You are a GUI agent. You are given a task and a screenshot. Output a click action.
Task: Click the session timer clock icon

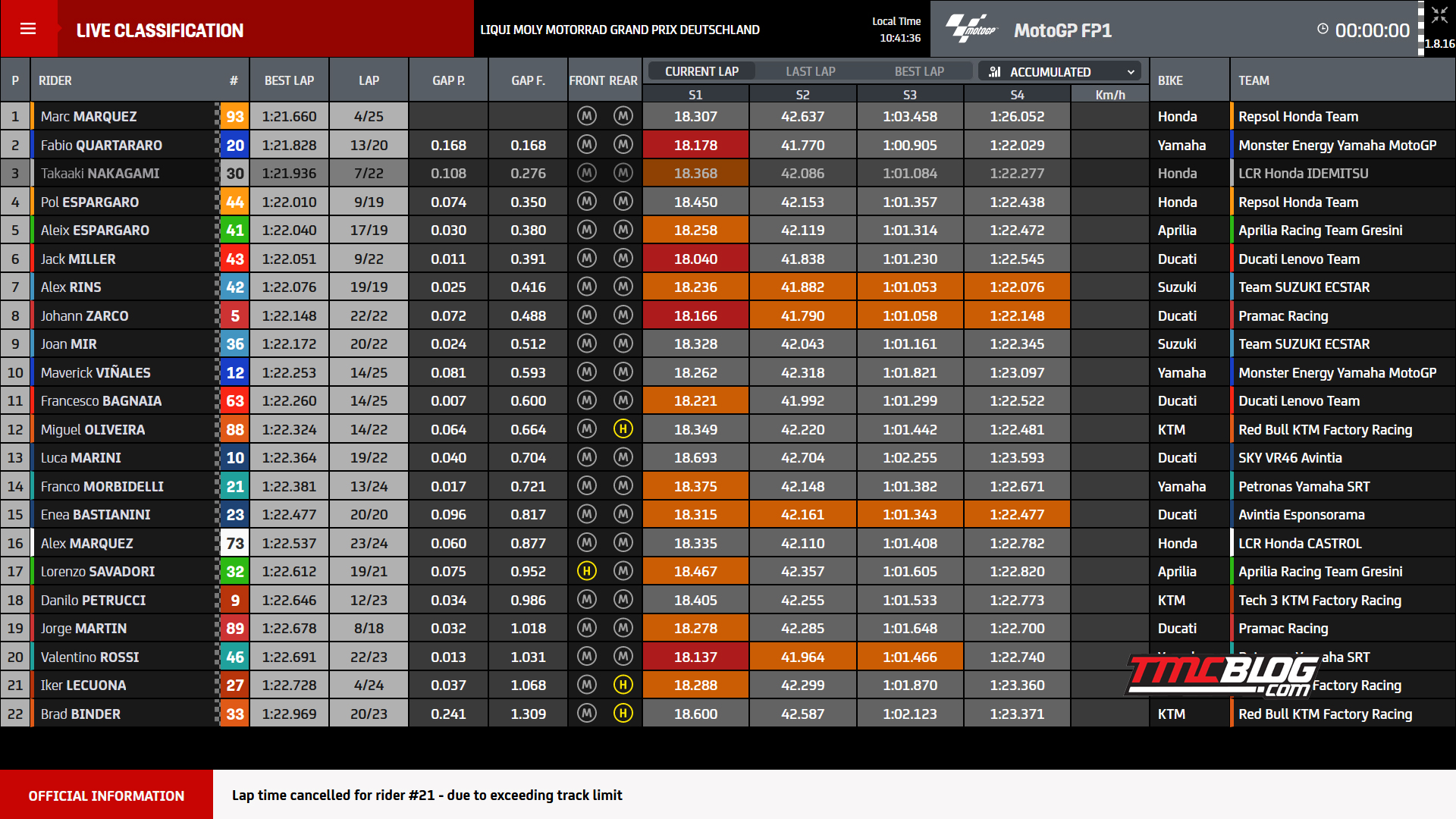pyautogui.click(x=1323, y=29)
